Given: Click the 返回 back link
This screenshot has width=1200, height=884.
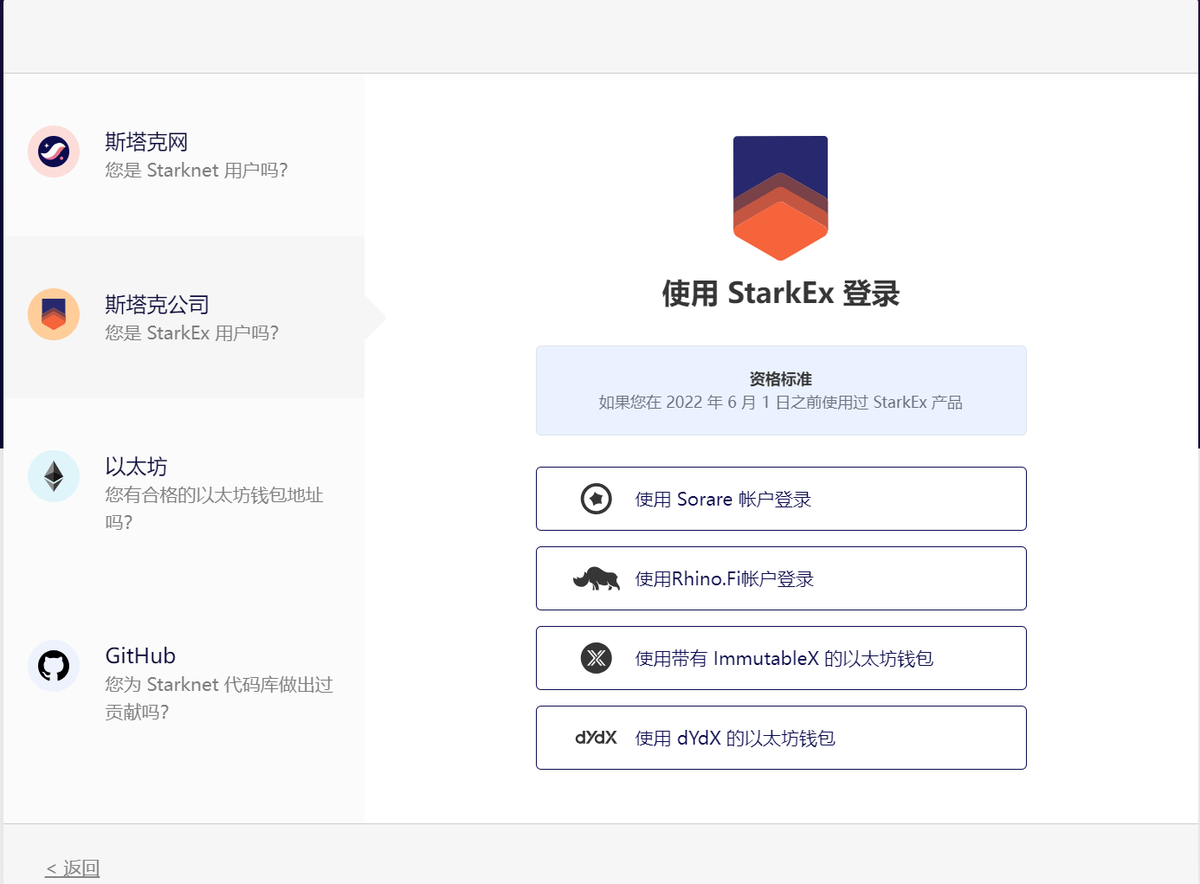Looking at the screenshot, I should pyautogui.click(x=70, y=867).
